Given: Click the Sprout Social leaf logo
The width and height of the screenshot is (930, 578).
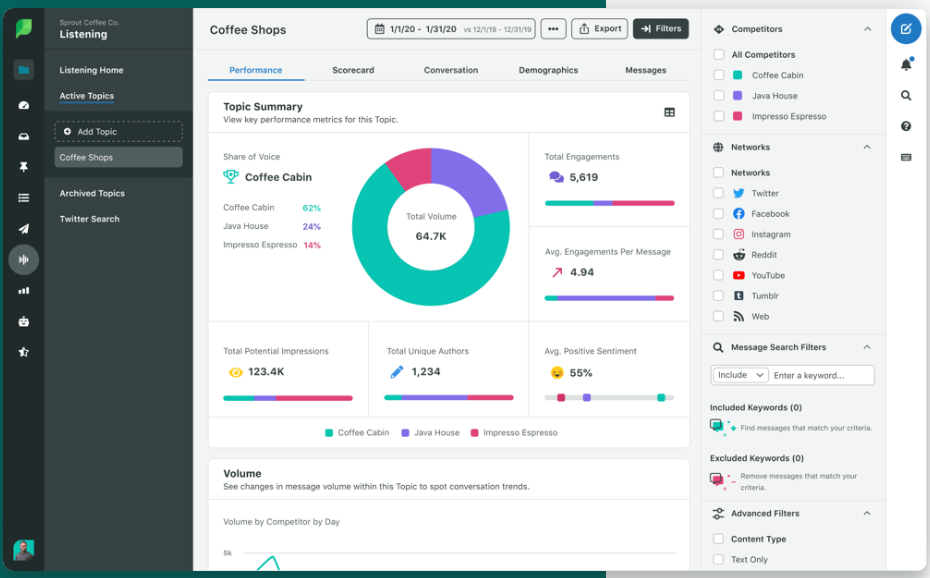Looking at the screenshot, I should (x=24, y=28).
